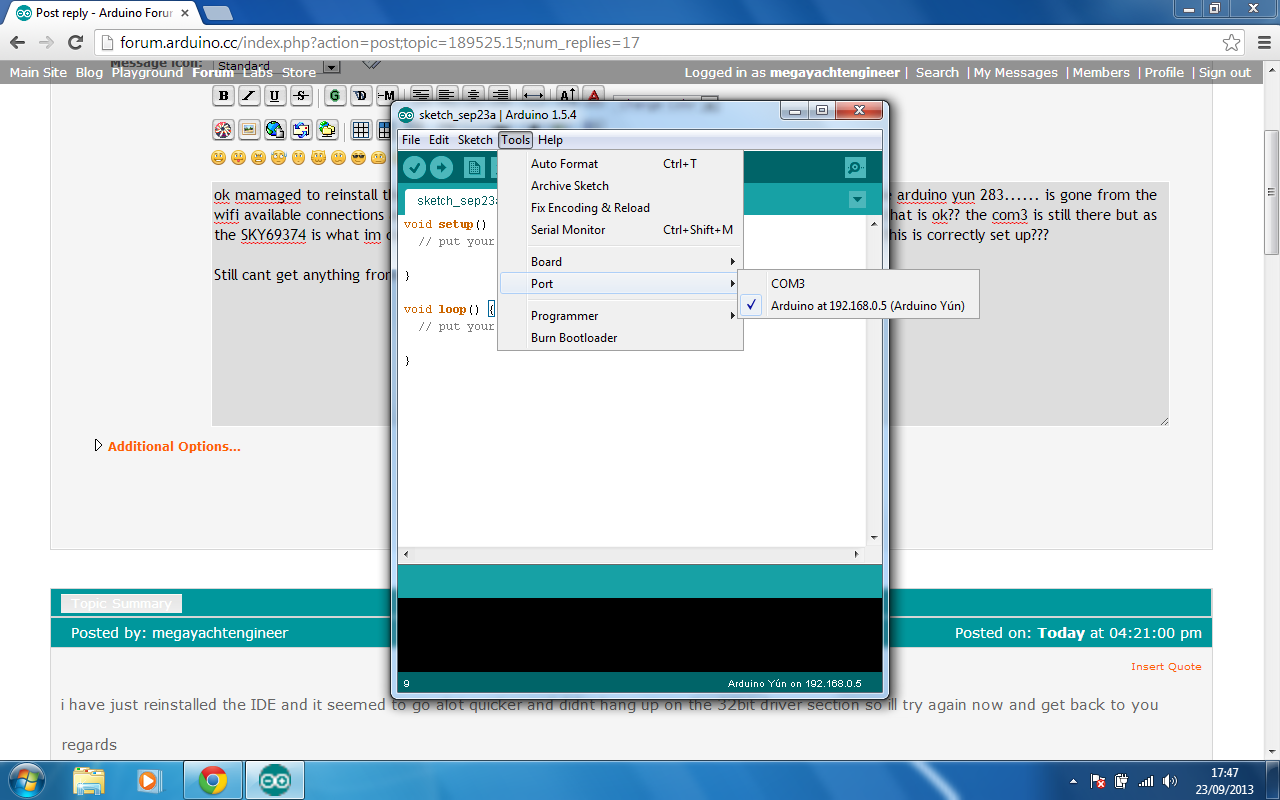Upload the sketch using the arrow icon
Image resolution: width=1280 pixels, height=800 pixels.
point(442,167)
